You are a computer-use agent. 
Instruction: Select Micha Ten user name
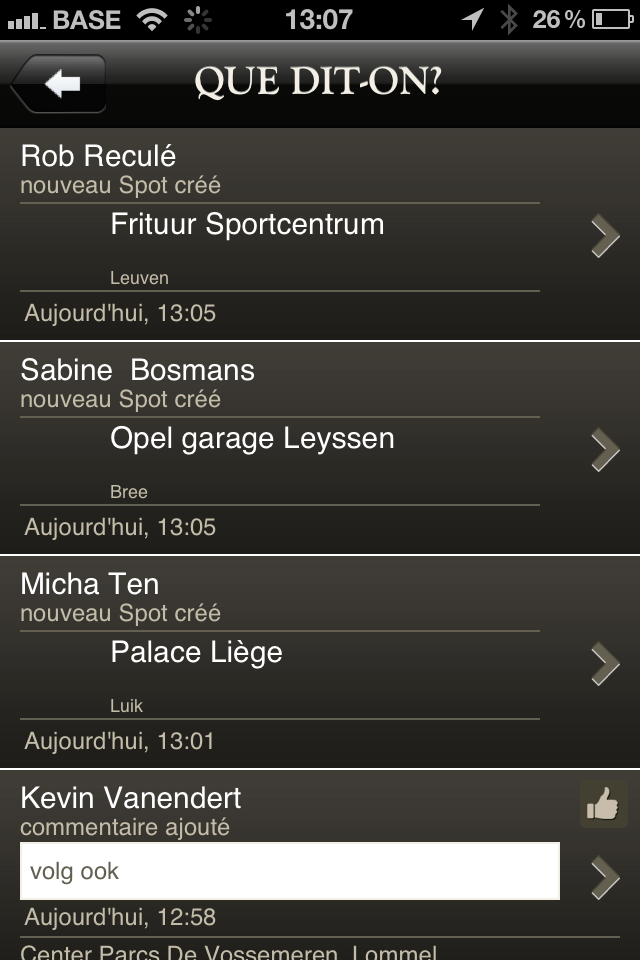click(90, 583)
